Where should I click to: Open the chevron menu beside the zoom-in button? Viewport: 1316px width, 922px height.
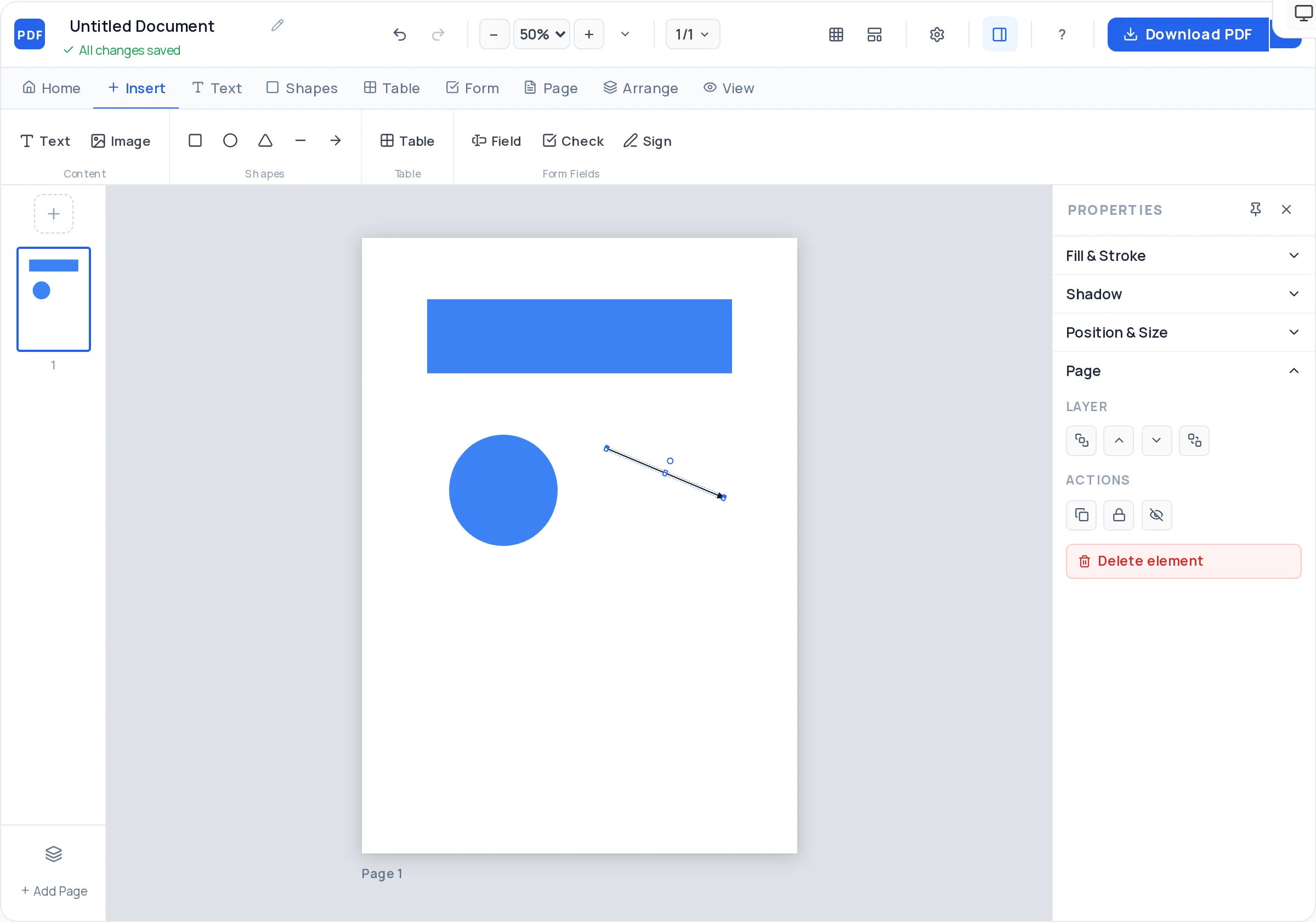coord(625,35)
